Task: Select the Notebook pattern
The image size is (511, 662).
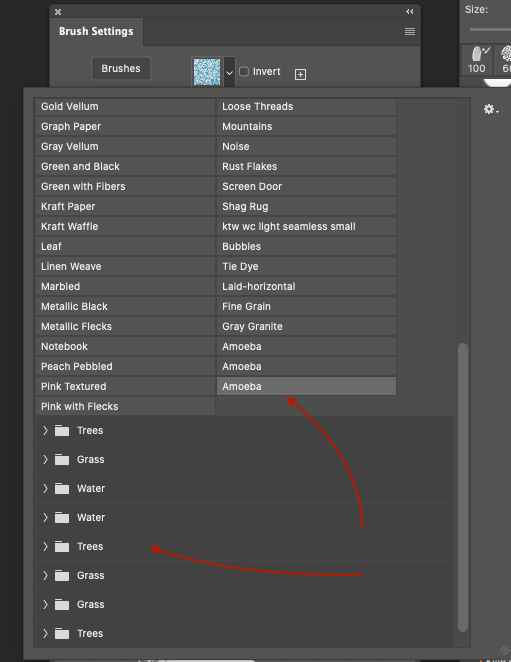Action: pyautogui.click(x=125, y=346)
